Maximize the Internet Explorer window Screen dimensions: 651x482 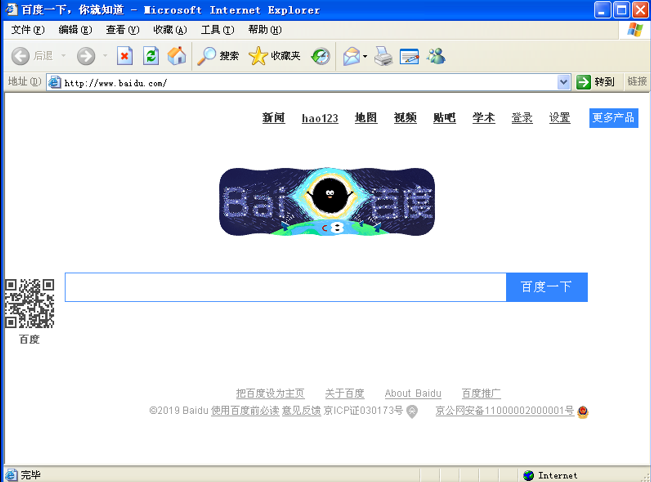622,10
